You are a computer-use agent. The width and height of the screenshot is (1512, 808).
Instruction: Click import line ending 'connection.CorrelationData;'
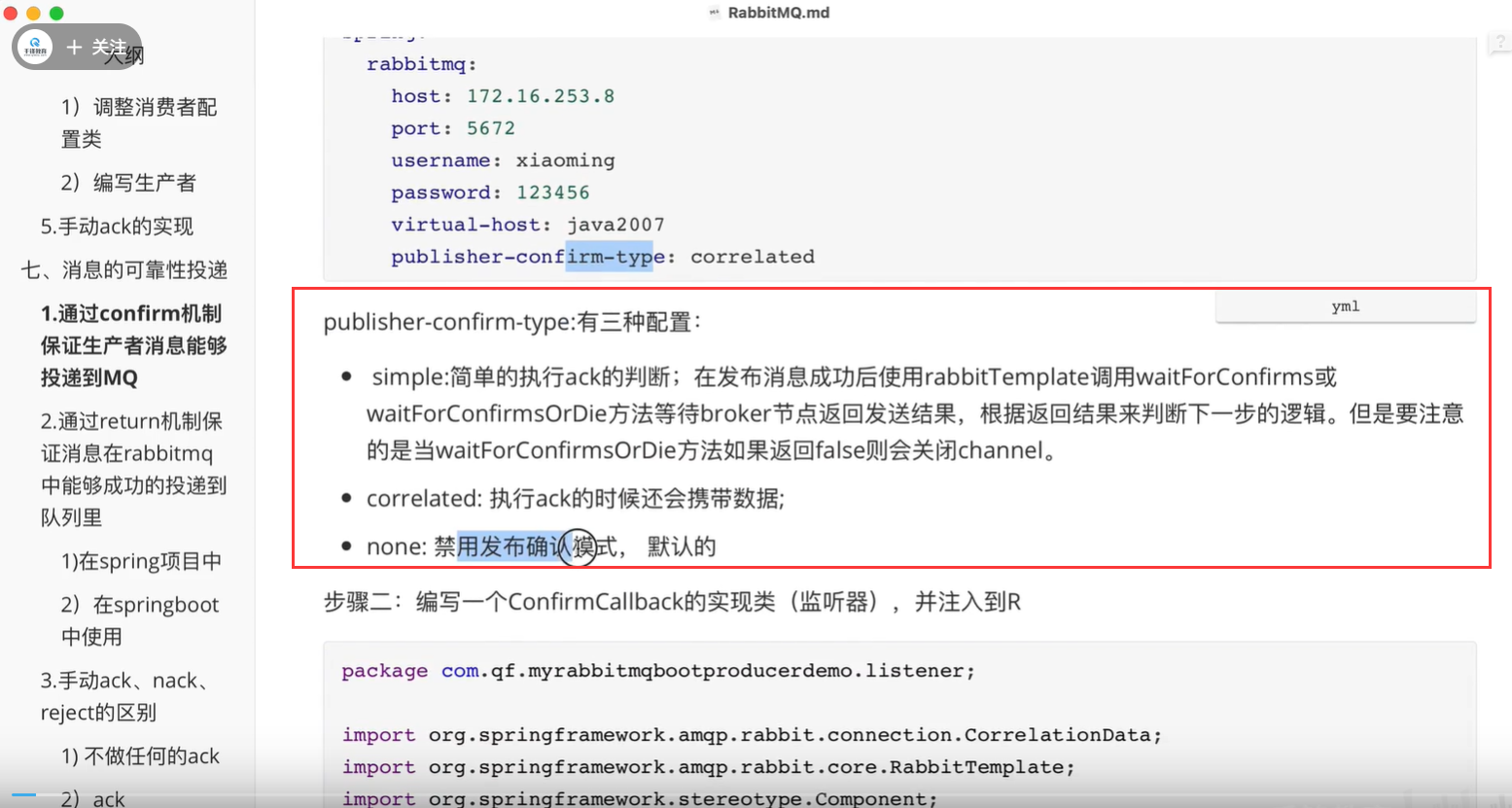point(752,735)
